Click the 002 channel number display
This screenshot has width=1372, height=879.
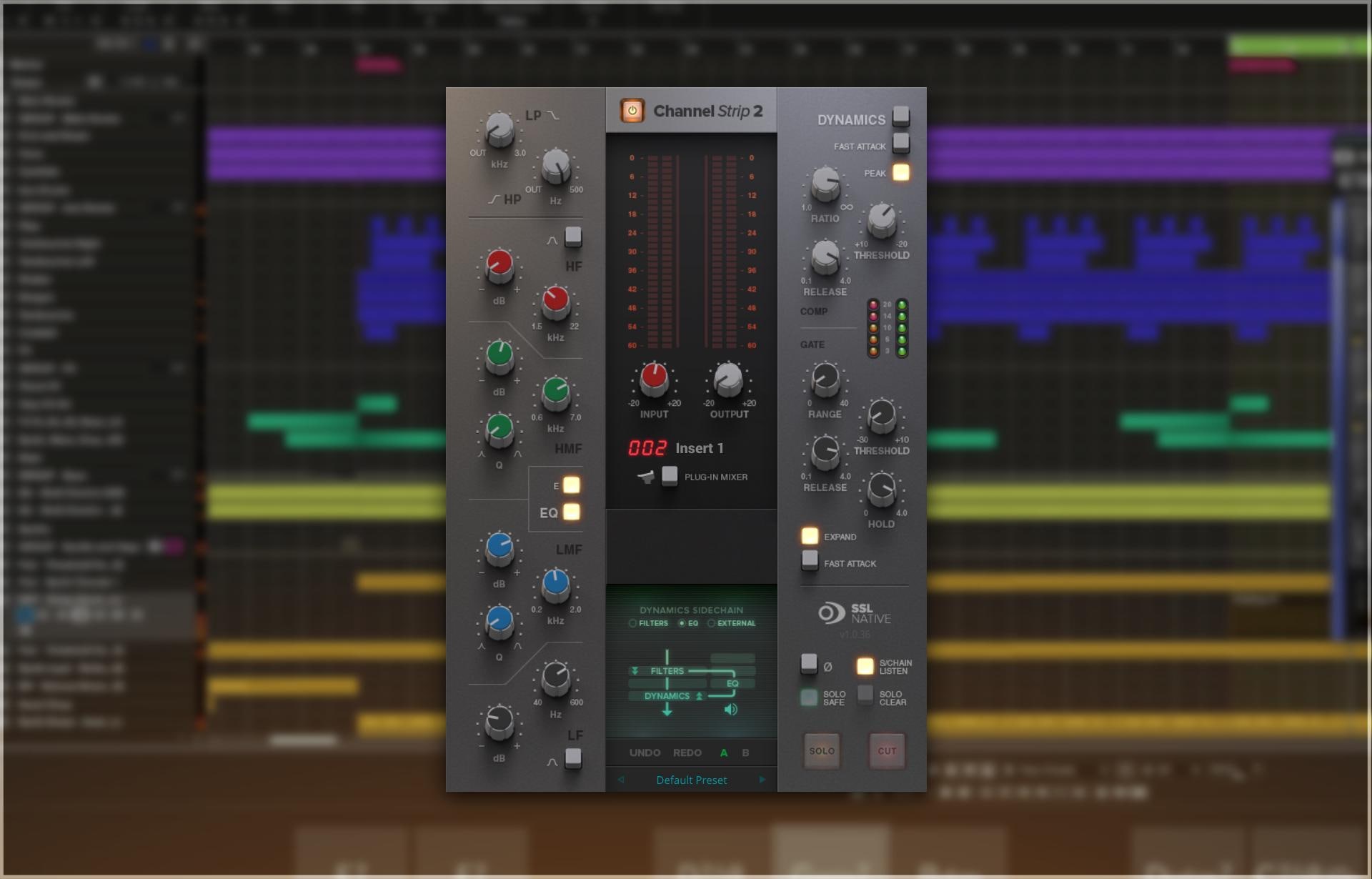pos(647,448)
